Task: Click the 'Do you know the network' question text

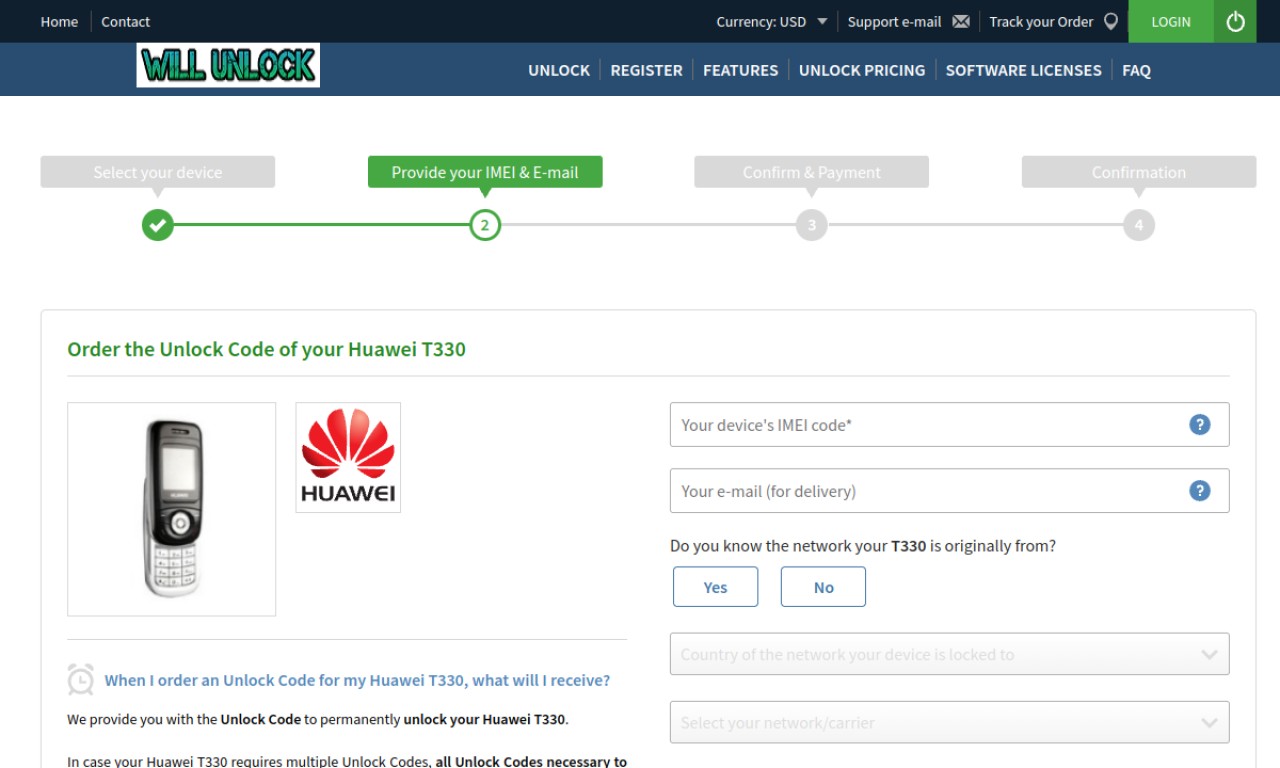Action: pyautogui.click(x=863, y=546)
